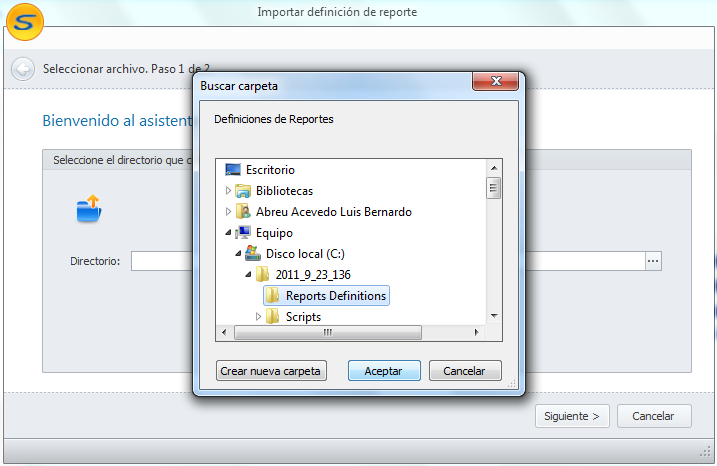Click Crear nueva carpeta button
717x466 pixels.
coord(272,371)
